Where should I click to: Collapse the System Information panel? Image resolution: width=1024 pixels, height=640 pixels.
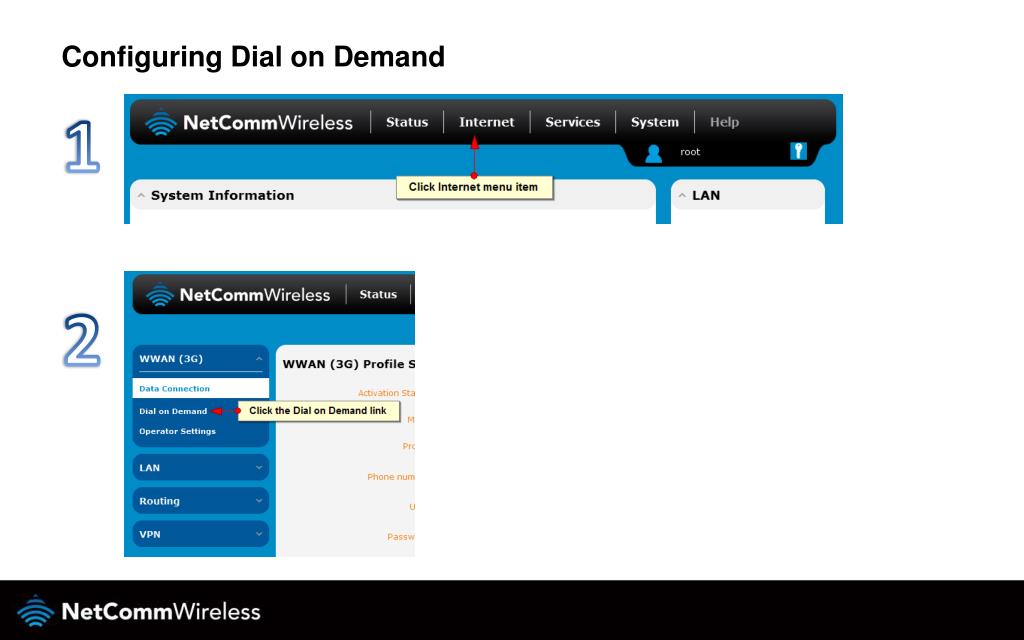[141, 195]
